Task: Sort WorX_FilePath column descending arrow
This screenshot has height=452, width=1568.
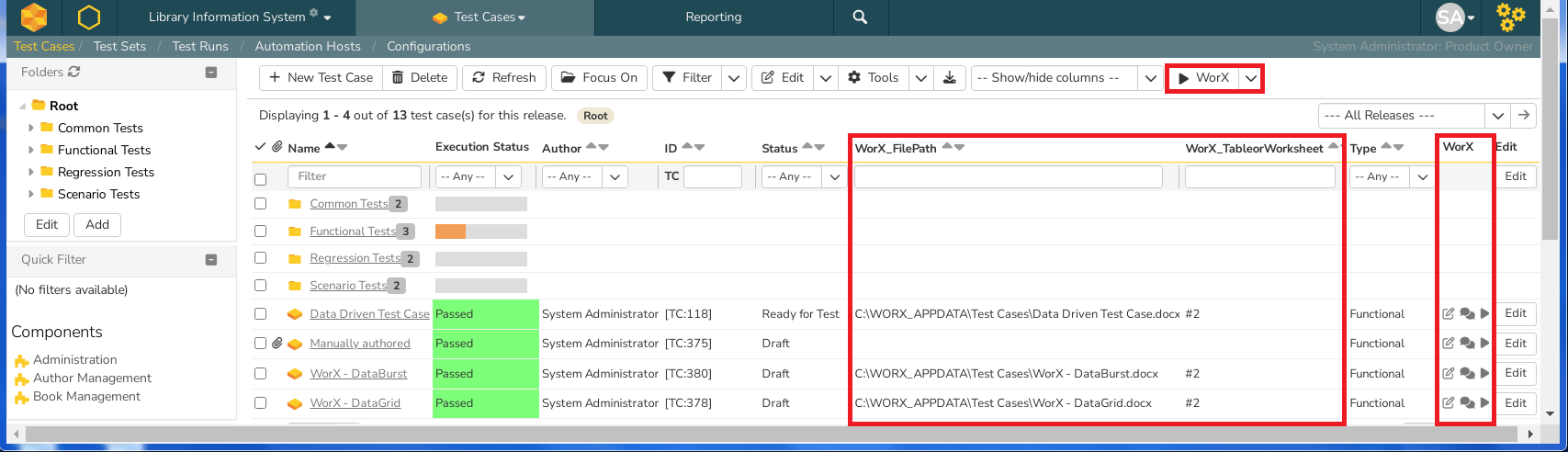Action: [x=960, y=147]
